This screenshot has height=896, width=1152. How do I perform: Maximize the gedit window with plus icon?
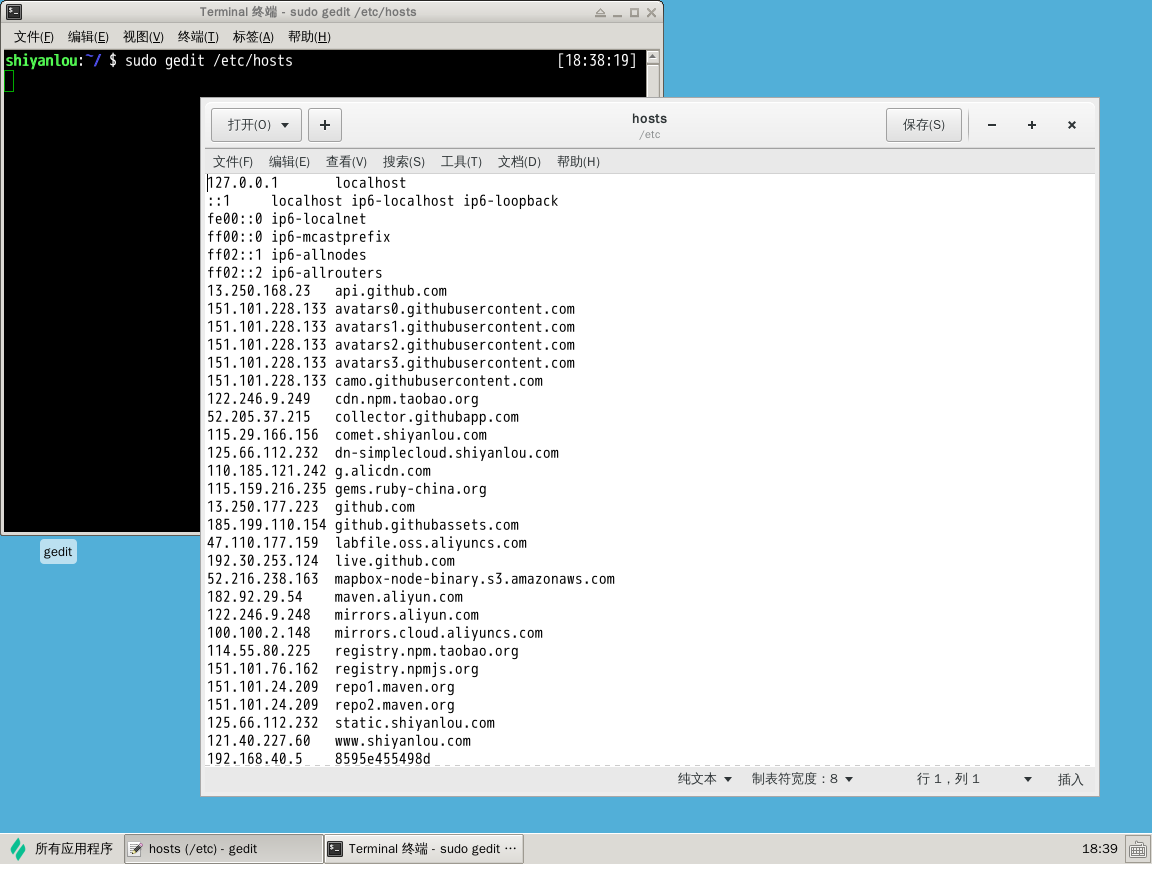click(1031, 125)
